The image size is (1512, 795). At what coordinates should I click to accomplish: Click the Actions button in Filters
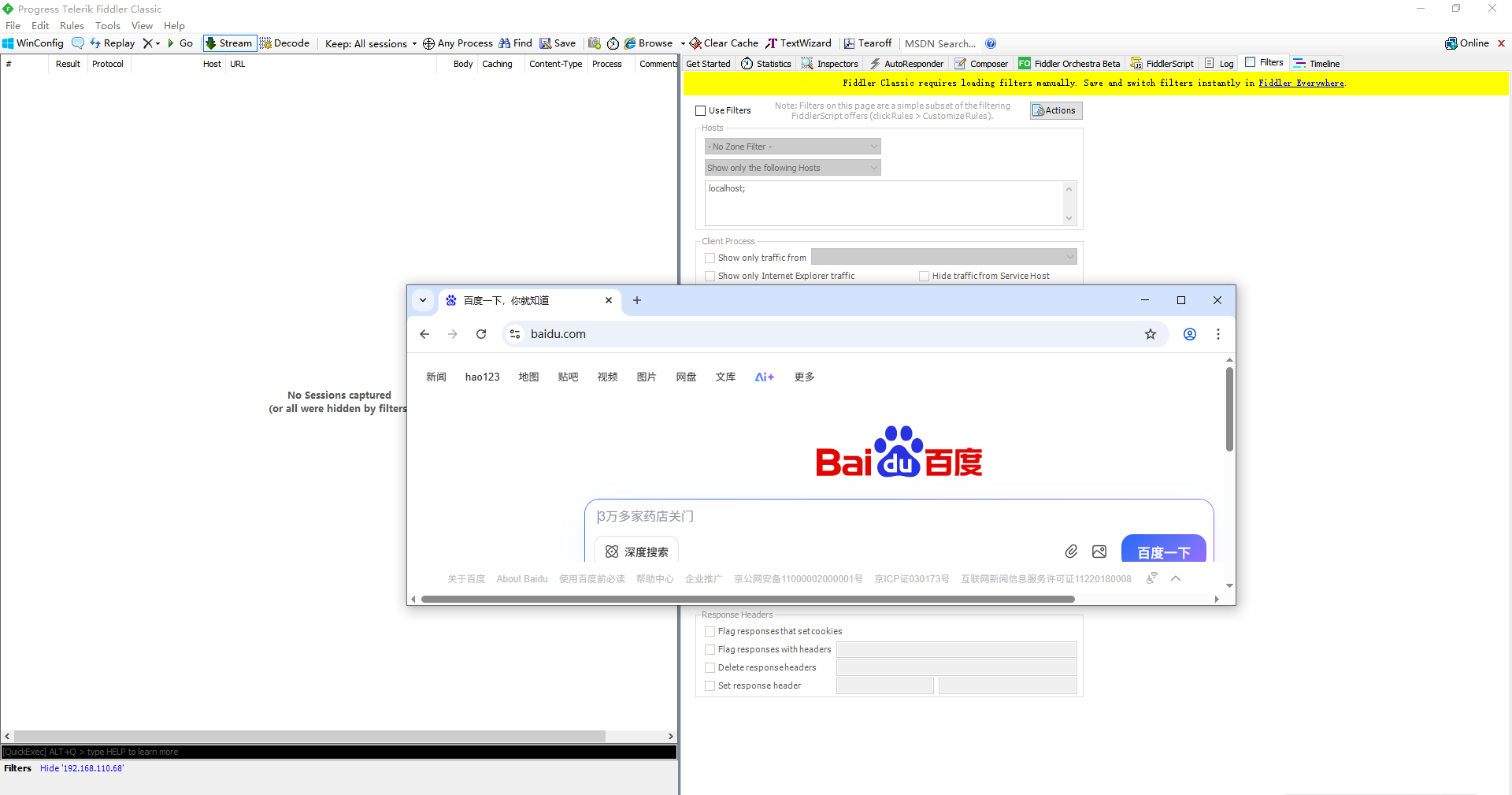coord(1055,110)
